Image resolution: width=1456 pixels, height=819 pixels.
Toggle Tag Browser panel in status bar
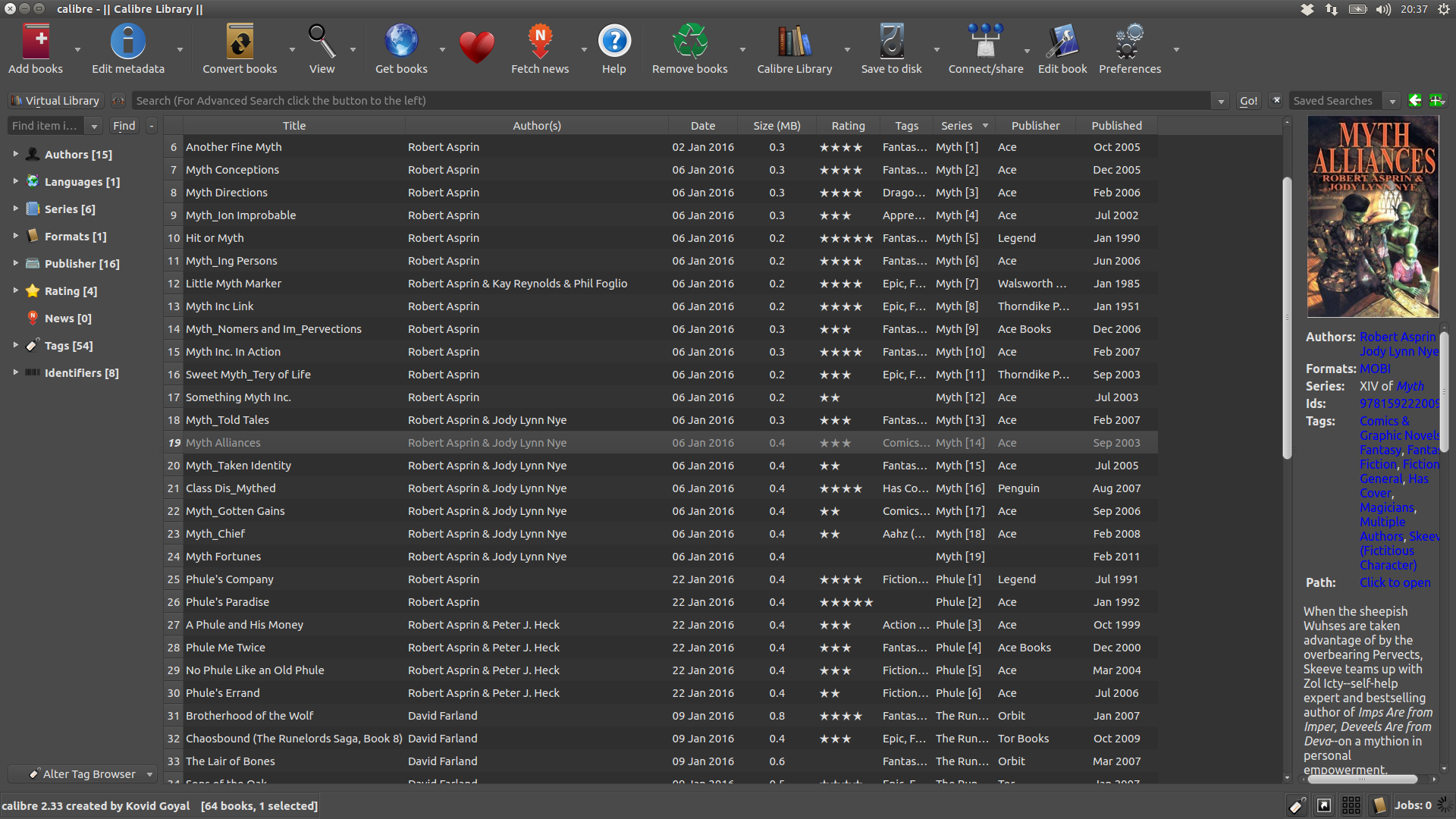click(1298, 805)
